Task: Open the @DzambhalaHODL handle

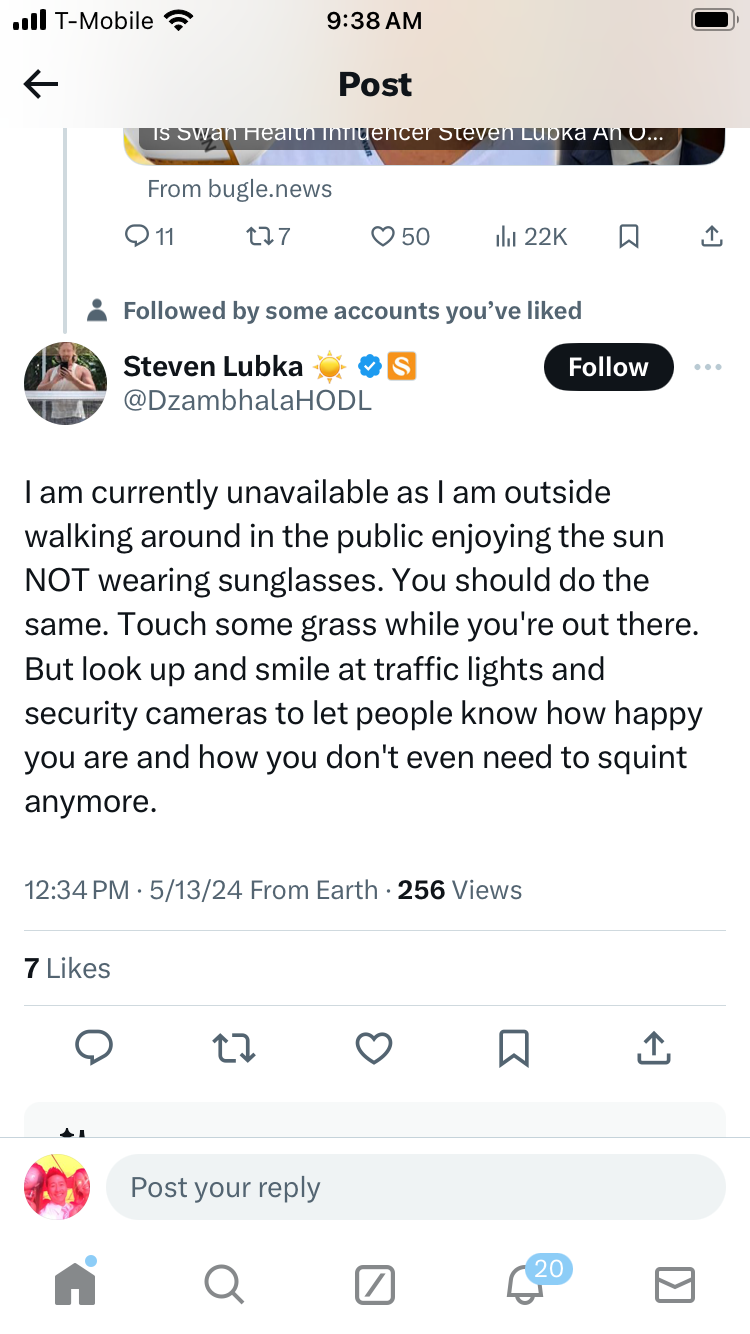Action: tap(247, 400)
